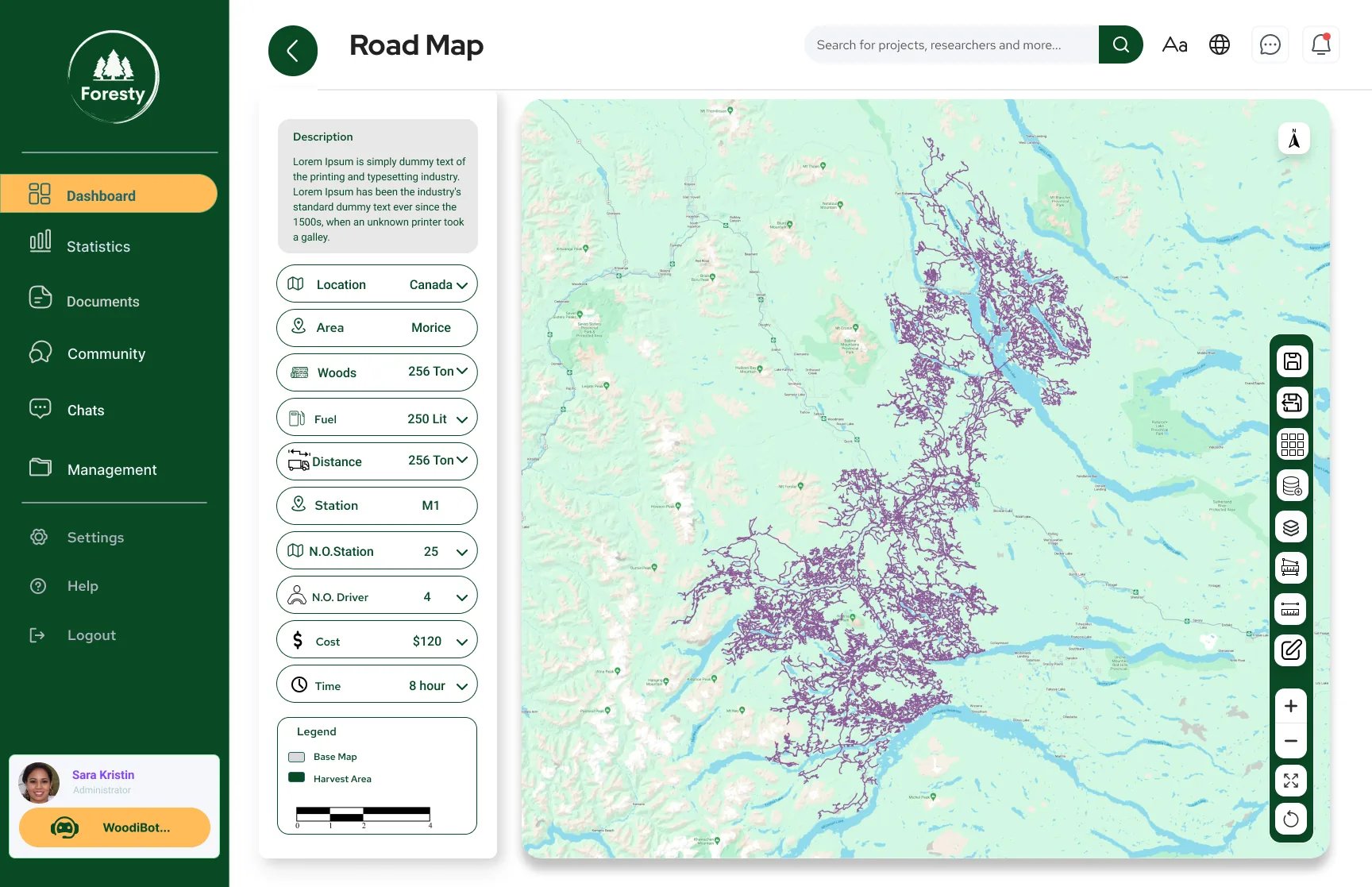Screen dimensions: 1372x887
Task: Click the save-as icon in map toolbar
Action: (x=1292, y=403)
